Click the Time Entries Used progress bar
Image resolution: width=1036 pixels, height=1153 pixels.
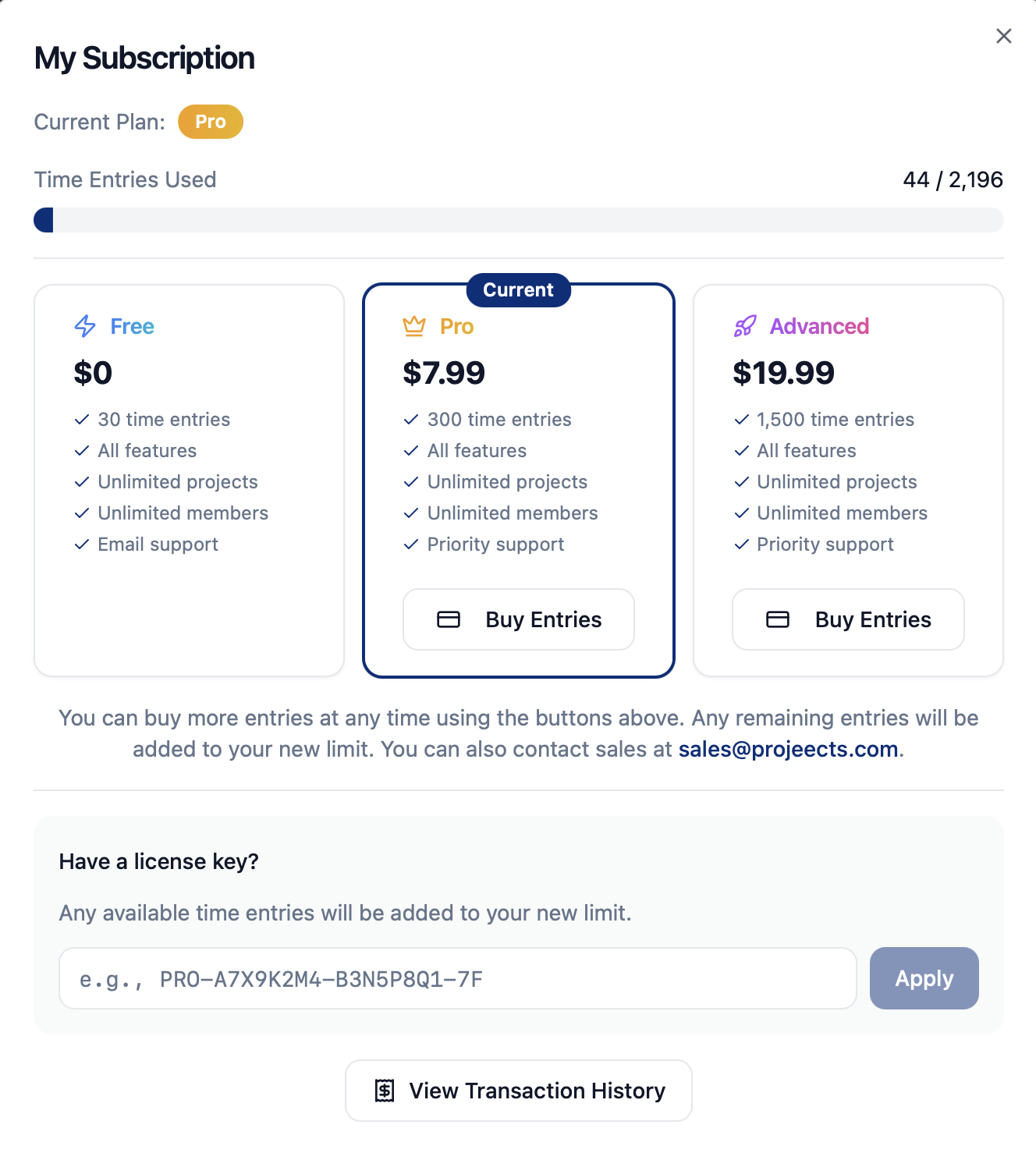click(x=519, y=220)
